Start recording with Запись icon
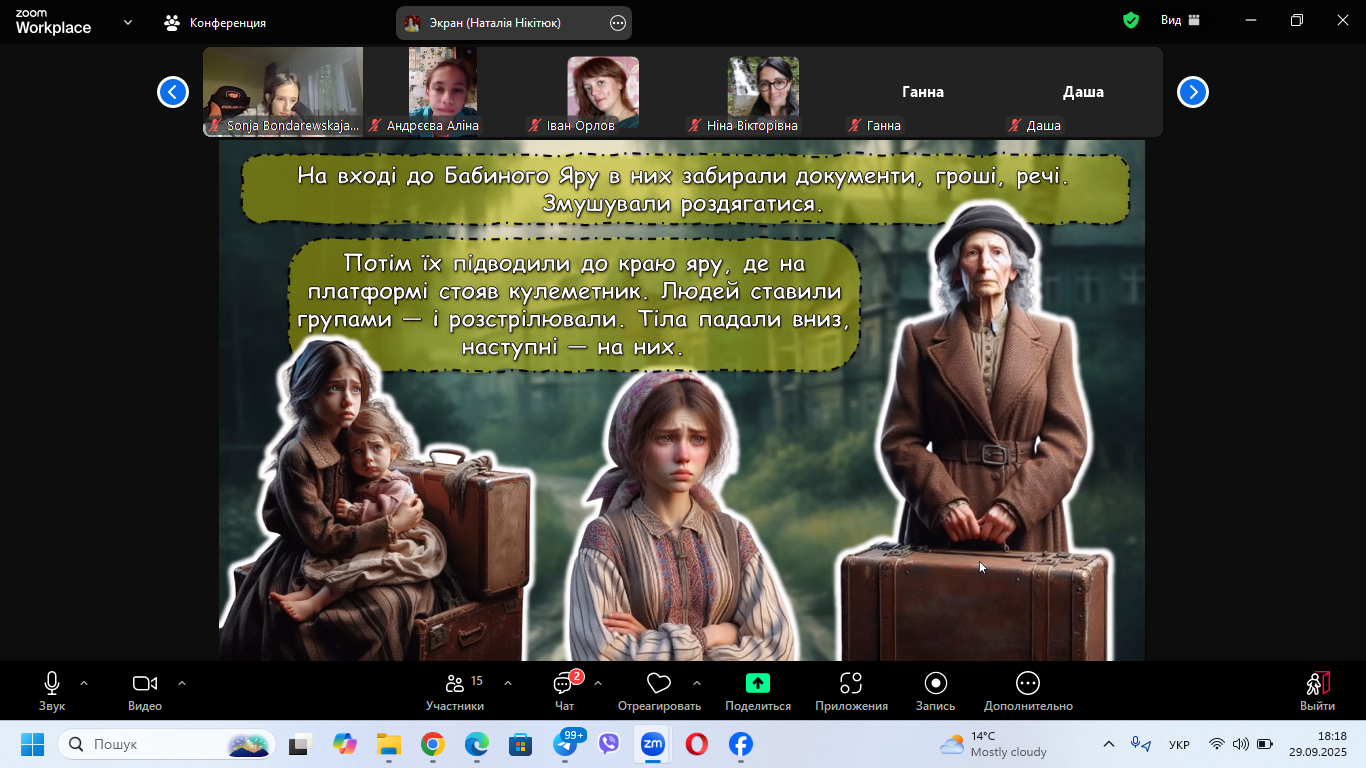This screenshot has height=768, width=1366. tap(936, 684)
